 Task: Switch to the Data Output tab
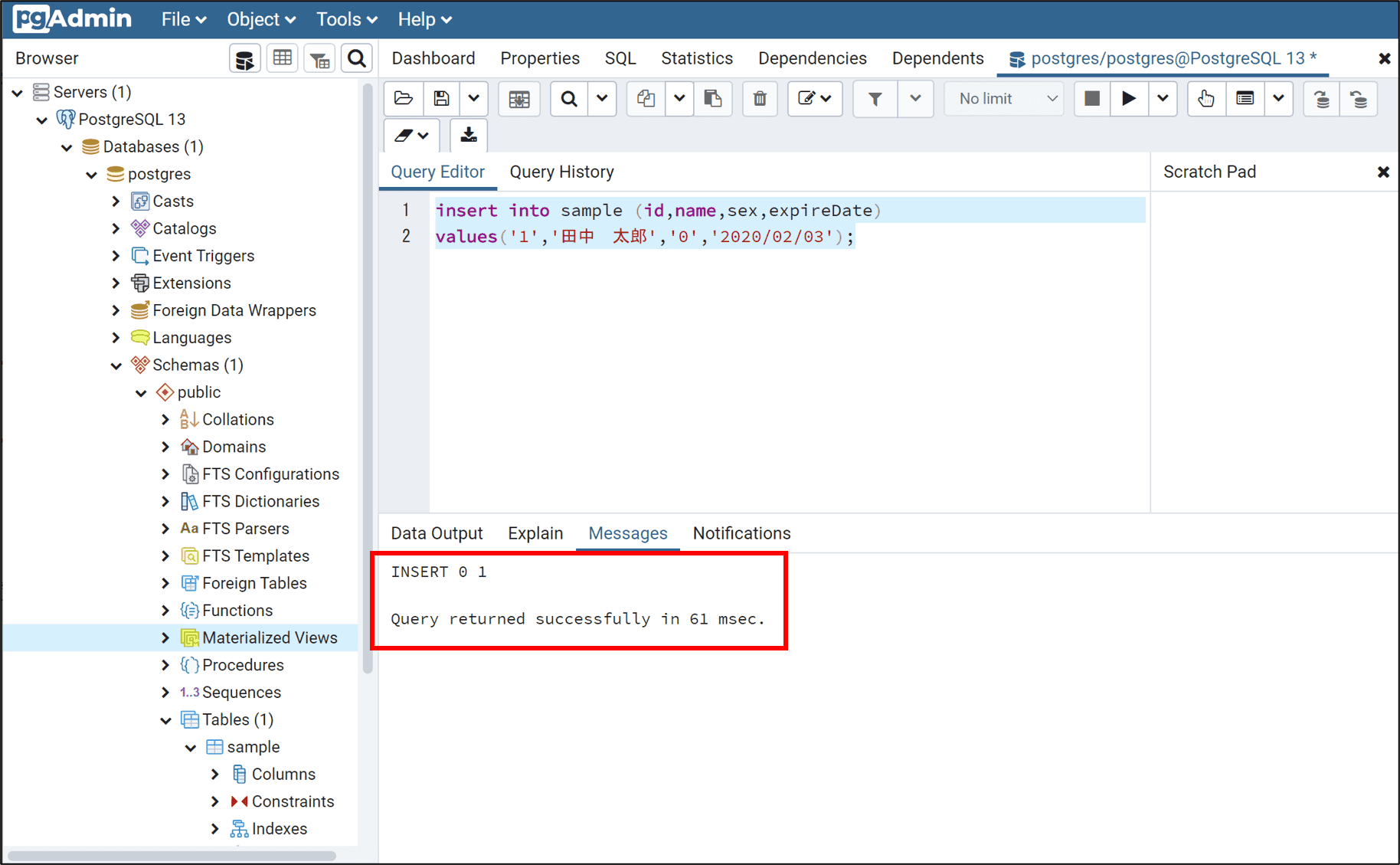tap(437, 533)
